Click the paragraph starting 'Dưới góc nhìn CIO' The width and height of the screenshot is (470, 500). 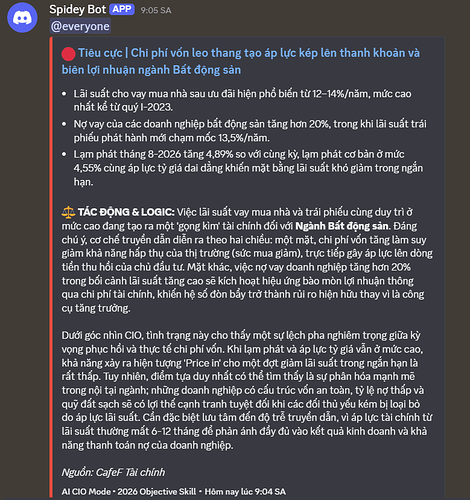247,390
